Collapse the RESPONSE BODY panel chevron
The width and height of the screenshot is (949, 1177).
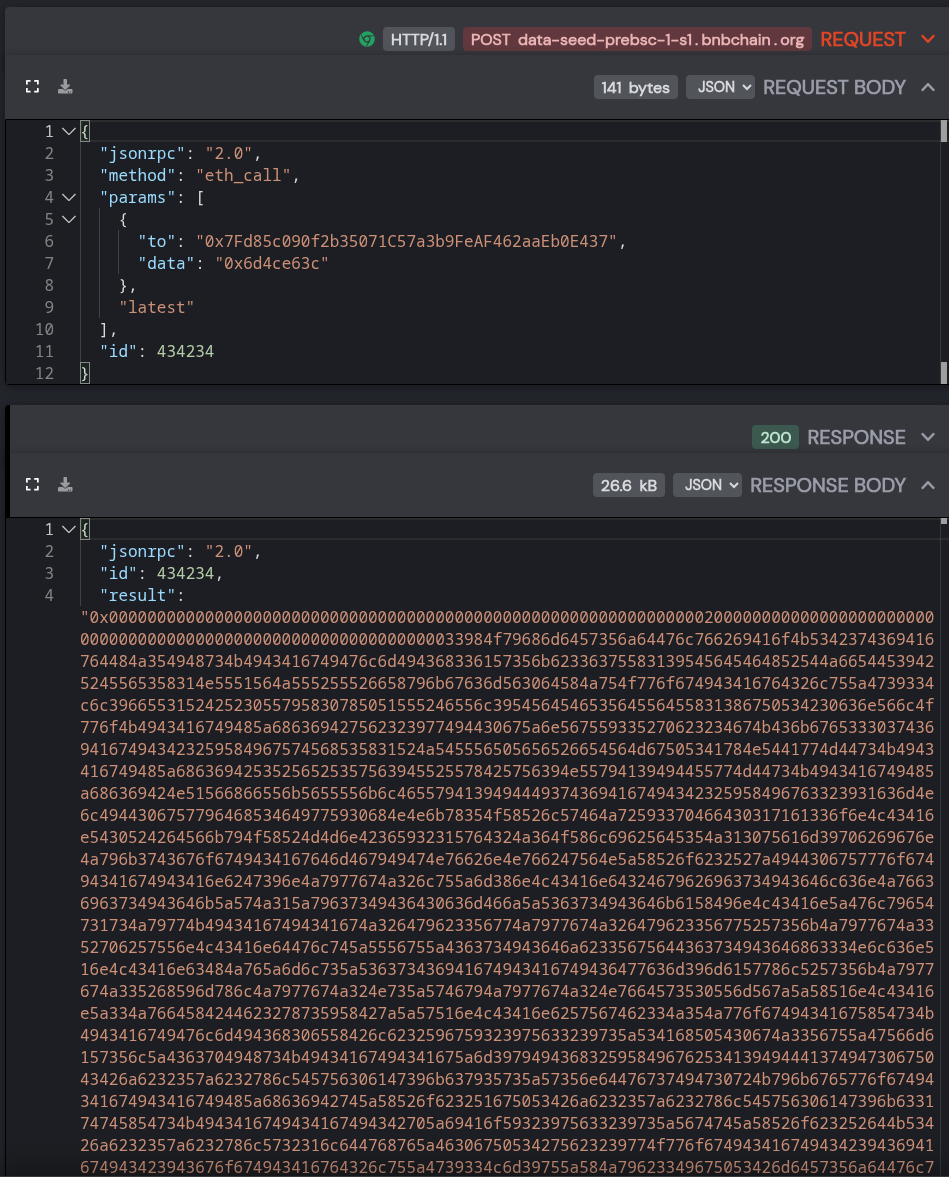(x=928, y=485)
